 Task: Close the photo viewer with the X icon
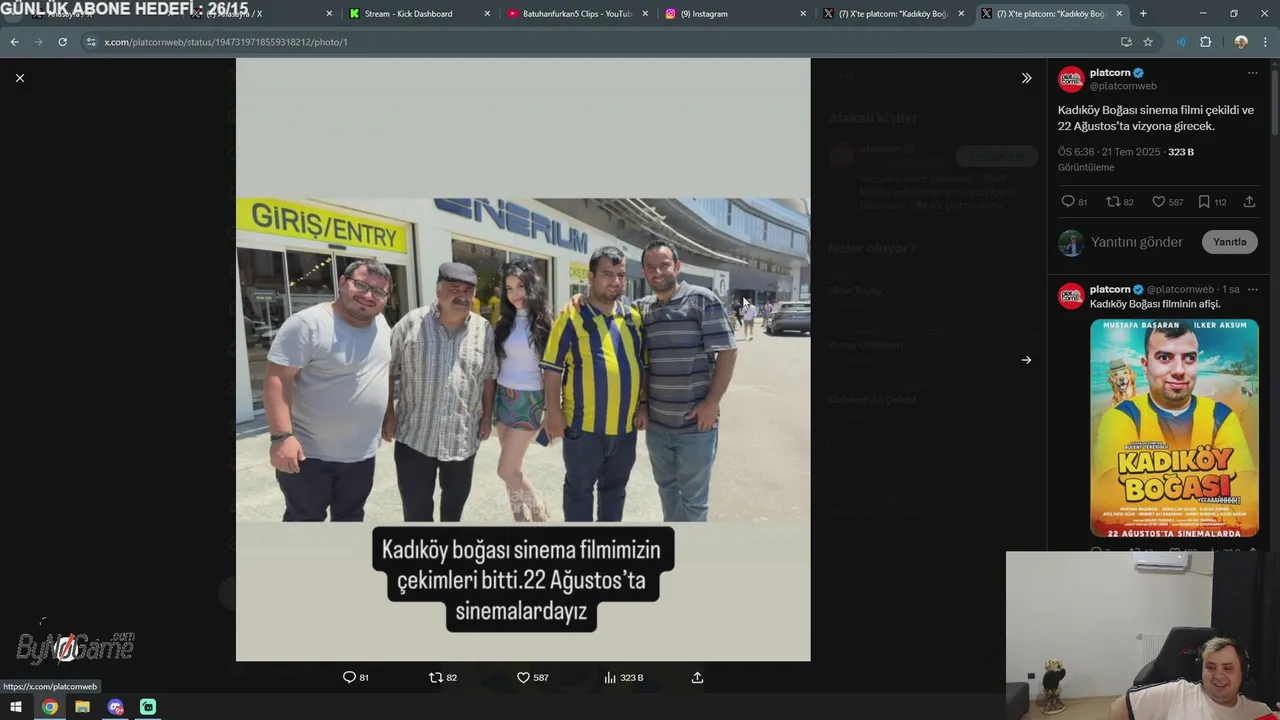coord(20,78)
